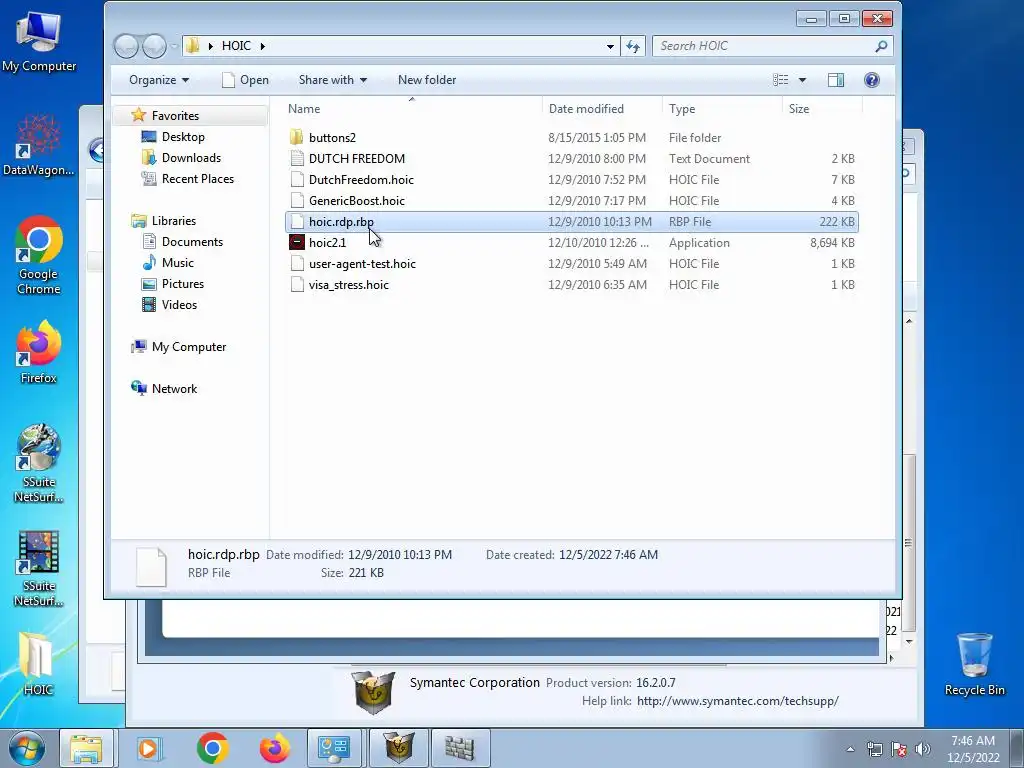Screen dimensions: 1024x768
Task: Click the SSuite NetSurfer film desktop icon
Action: (39, 568)
